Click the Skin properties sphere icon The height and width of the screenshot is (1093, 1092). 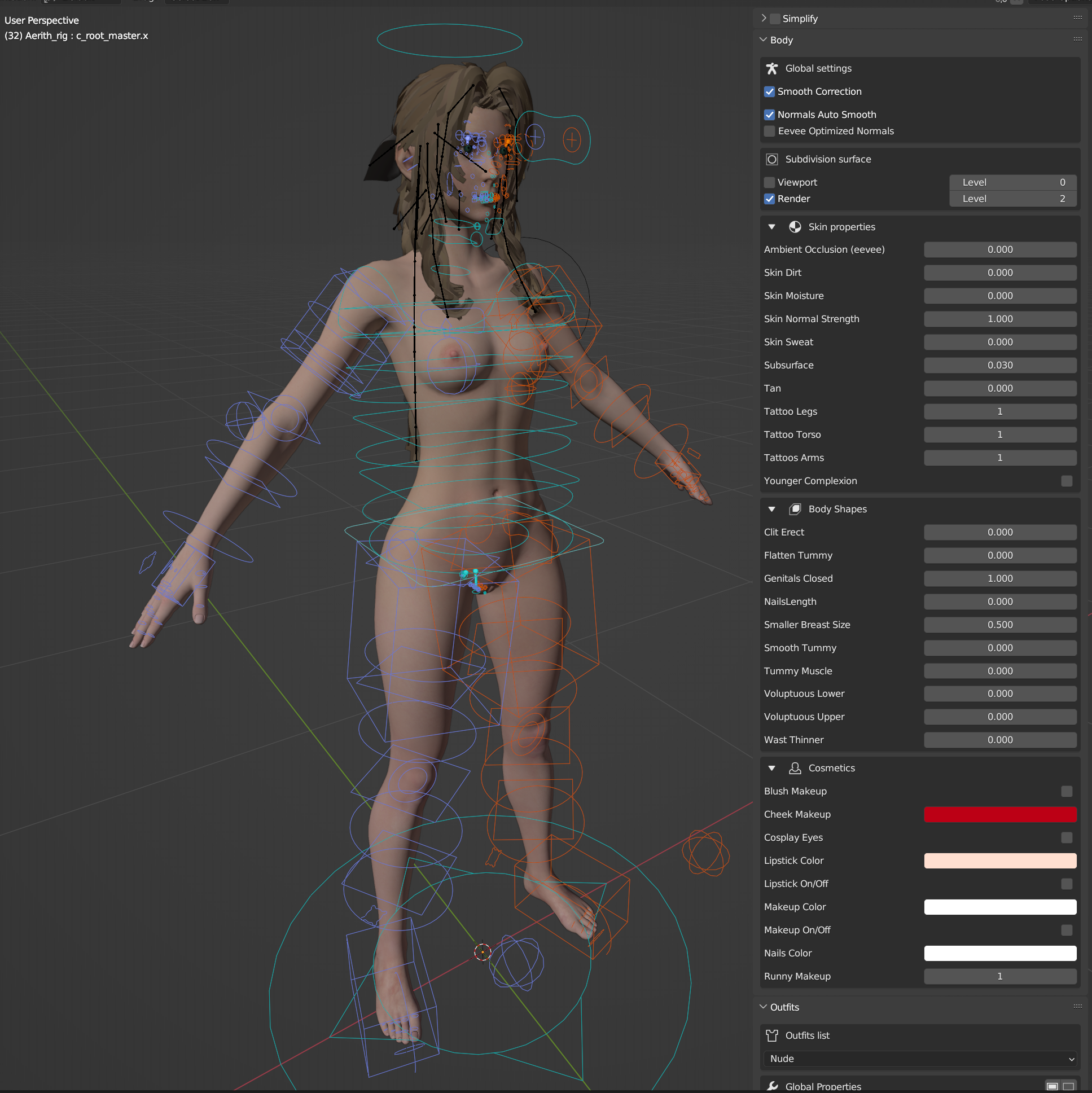(x=795, y=227)
